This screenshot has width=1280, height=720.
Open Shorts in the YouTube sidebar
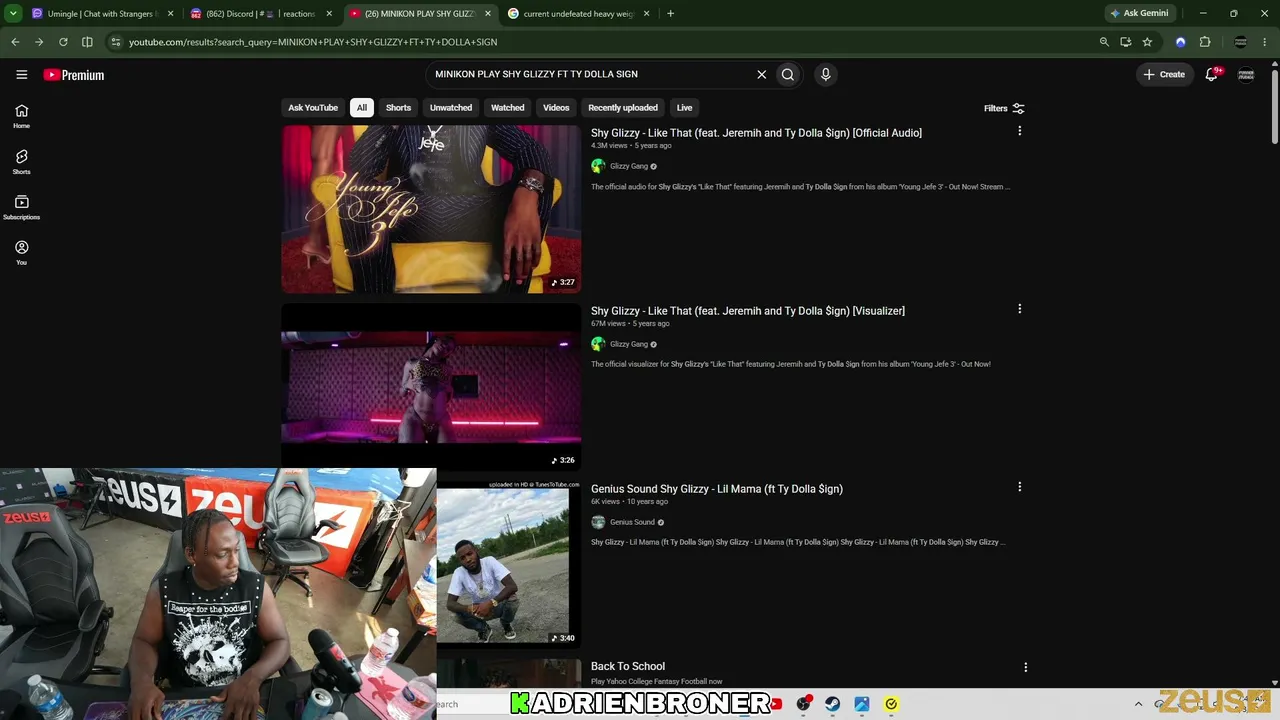click(x=21, y=162)
